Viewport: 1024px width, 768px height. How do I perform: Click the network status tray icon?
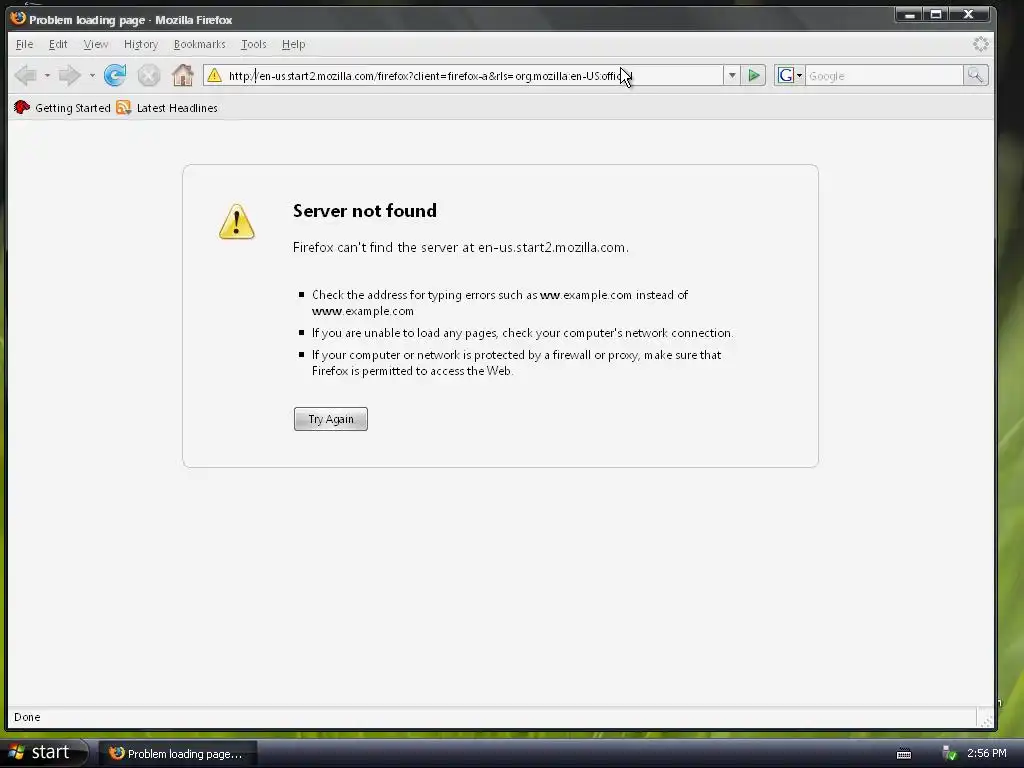point(950,754)
